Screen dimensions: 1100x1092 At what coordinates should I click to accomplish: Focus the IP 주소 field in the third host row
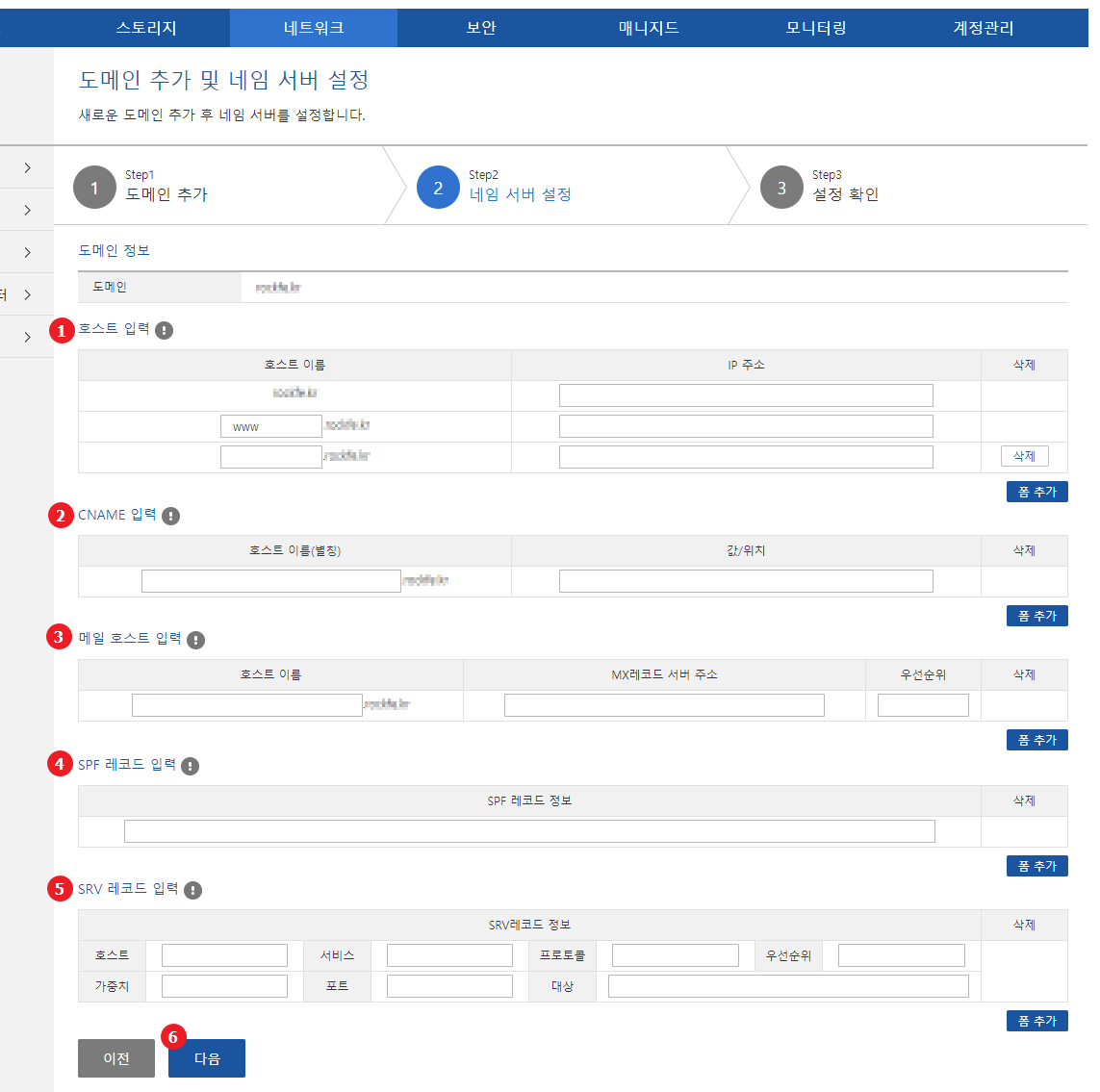[746, 457]
